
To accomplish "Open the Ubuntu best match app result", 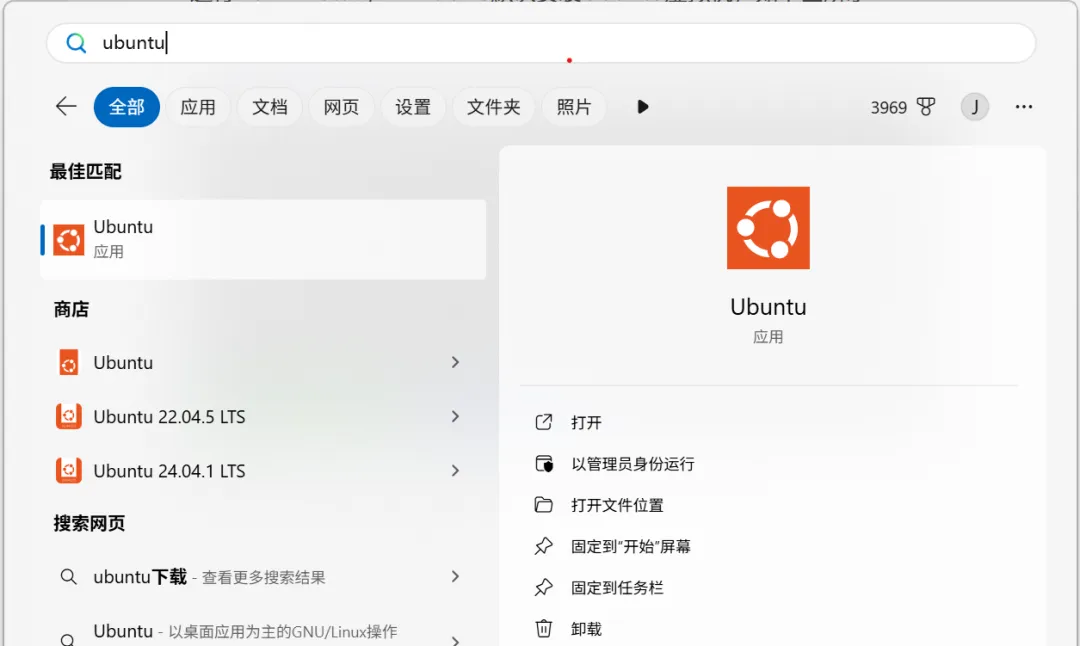I will pyautogui.click(x=263, y=240).
